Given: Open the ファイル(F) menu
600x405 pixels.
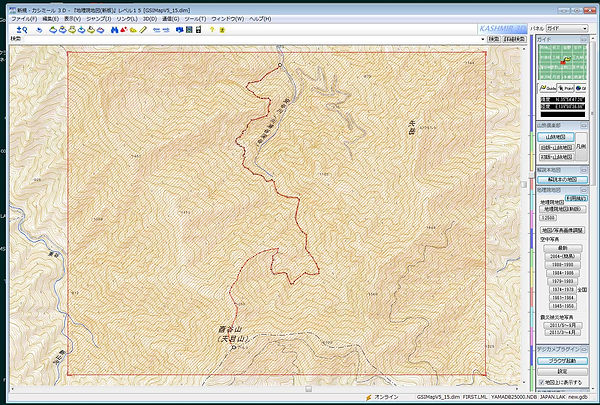Looking at the screenshot, I should click(24, 19).
